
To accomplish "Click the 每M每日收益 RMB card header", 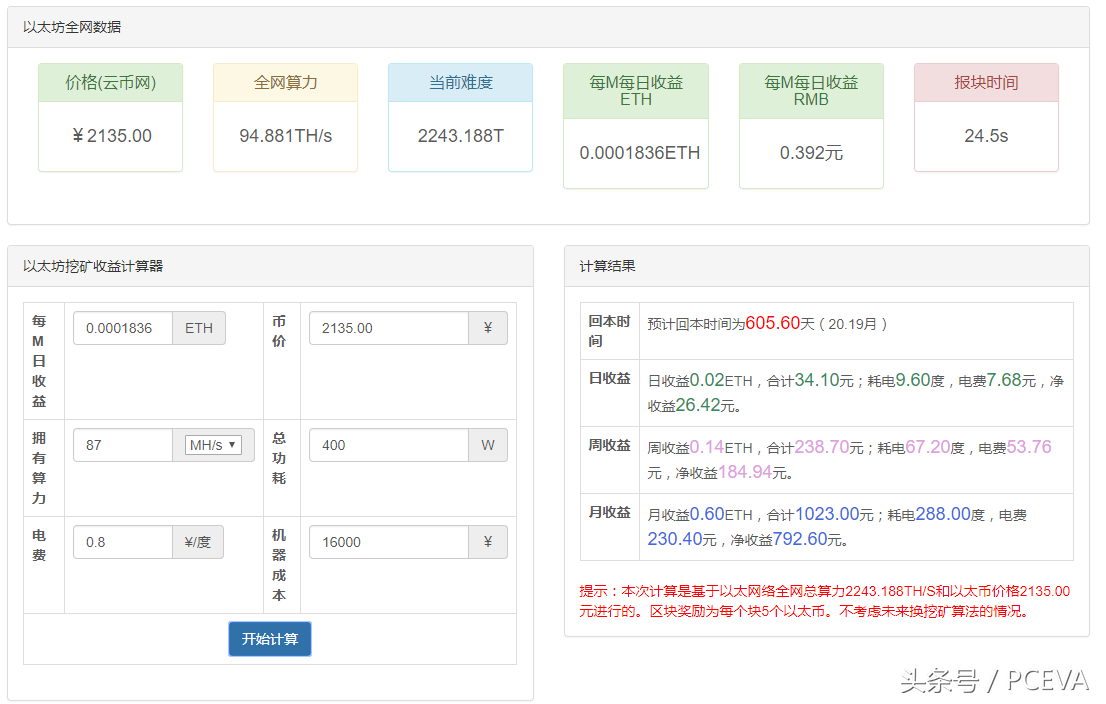I will point(811,91).
